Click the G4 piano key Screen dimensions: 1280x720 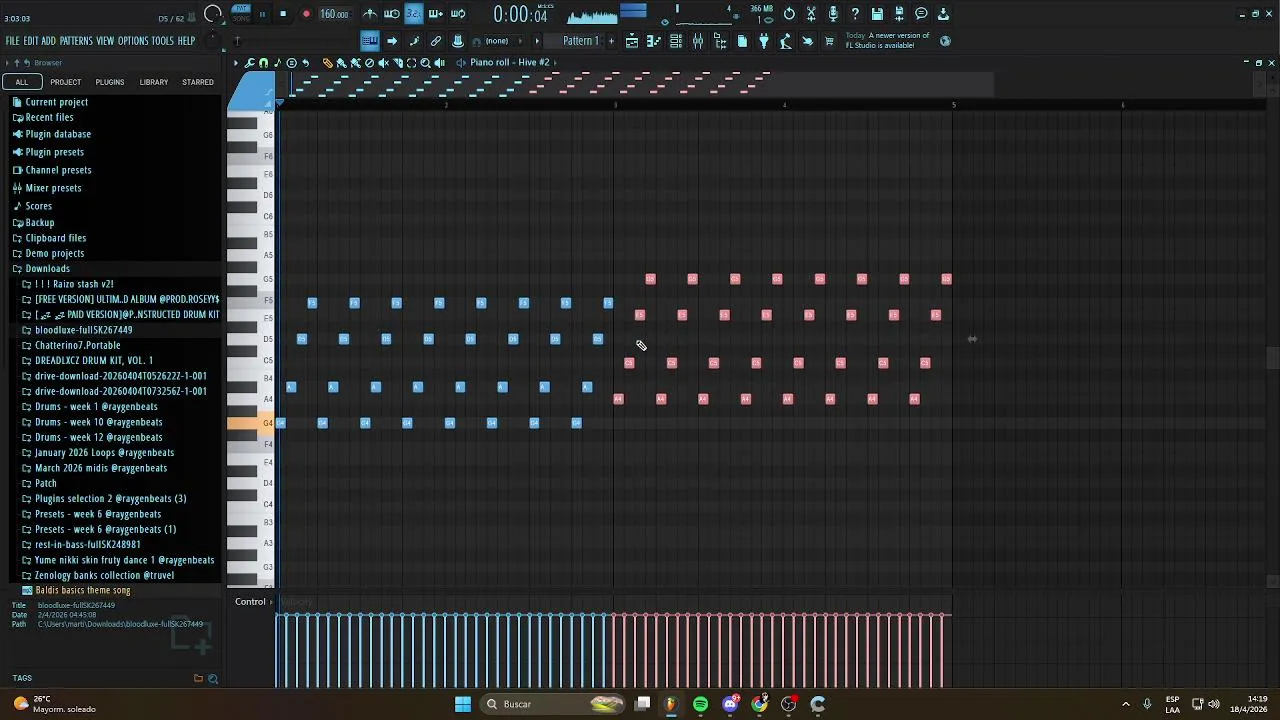(252, 423)
